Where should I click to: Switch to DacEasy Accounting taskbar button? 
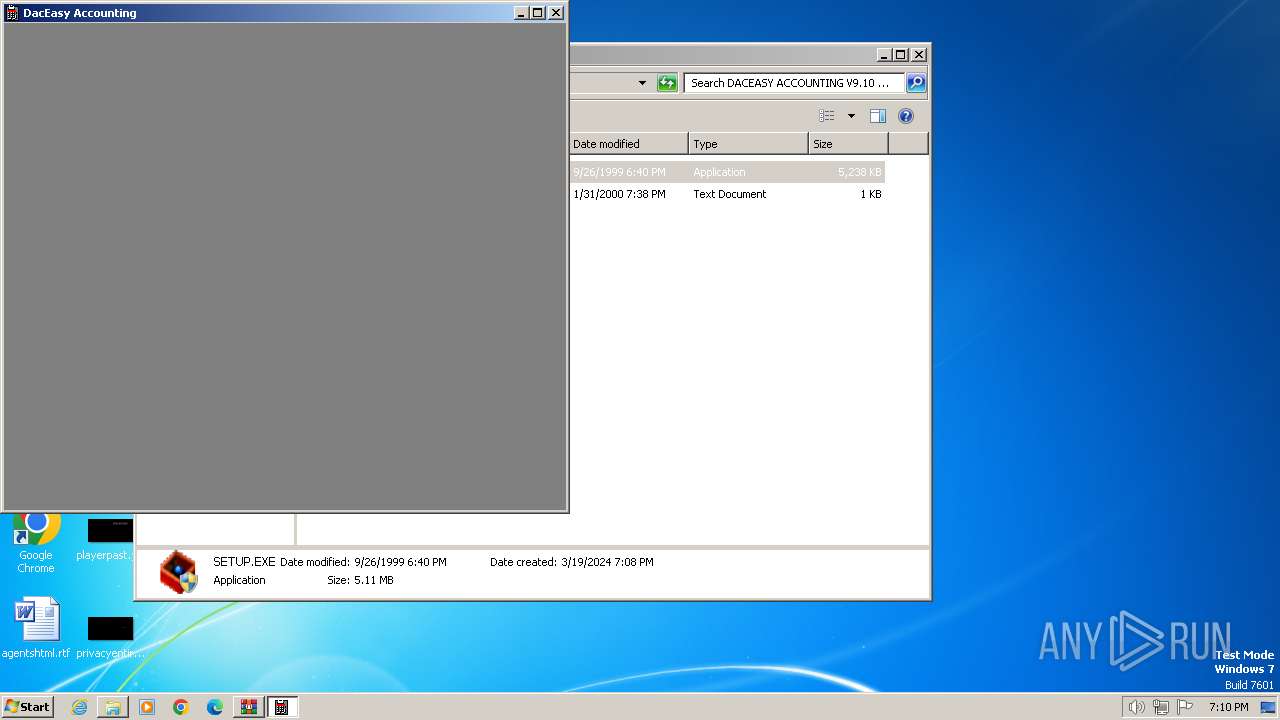pyautogui.click(x=282, y=707)
